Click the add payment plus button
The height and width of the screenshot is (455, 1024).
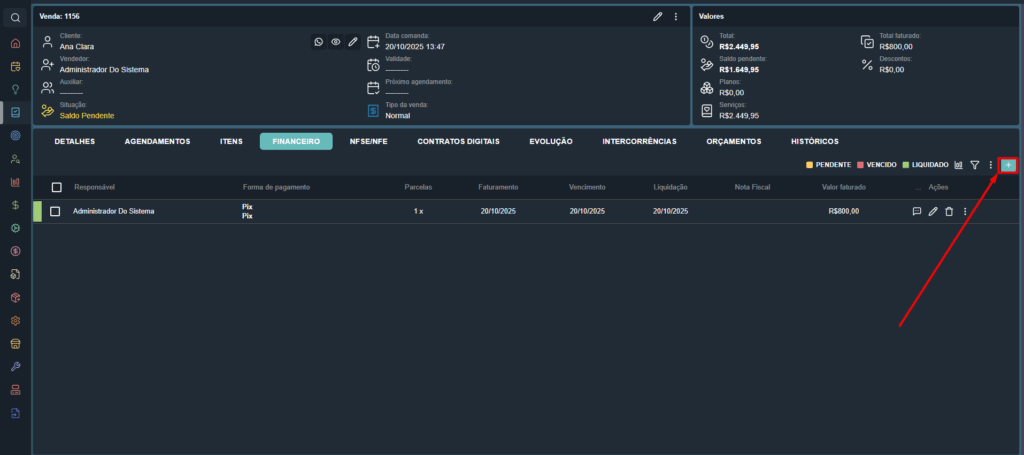click(x=1008, y=165)
